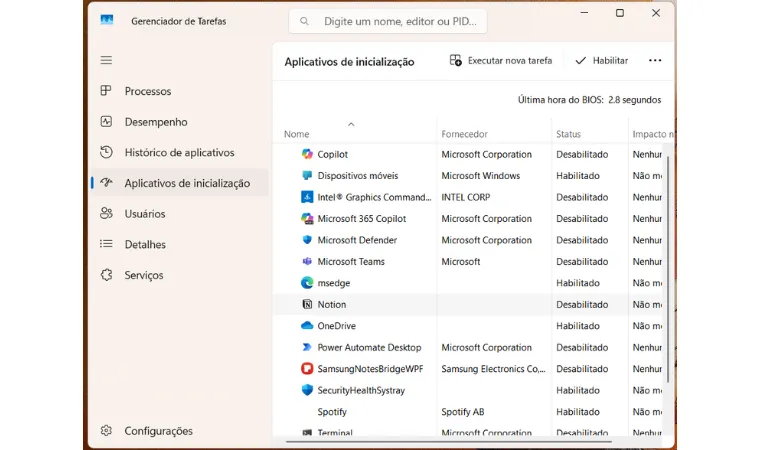Click Microsoft Windows vendor cell
The image size is (760, 450).
480,176
